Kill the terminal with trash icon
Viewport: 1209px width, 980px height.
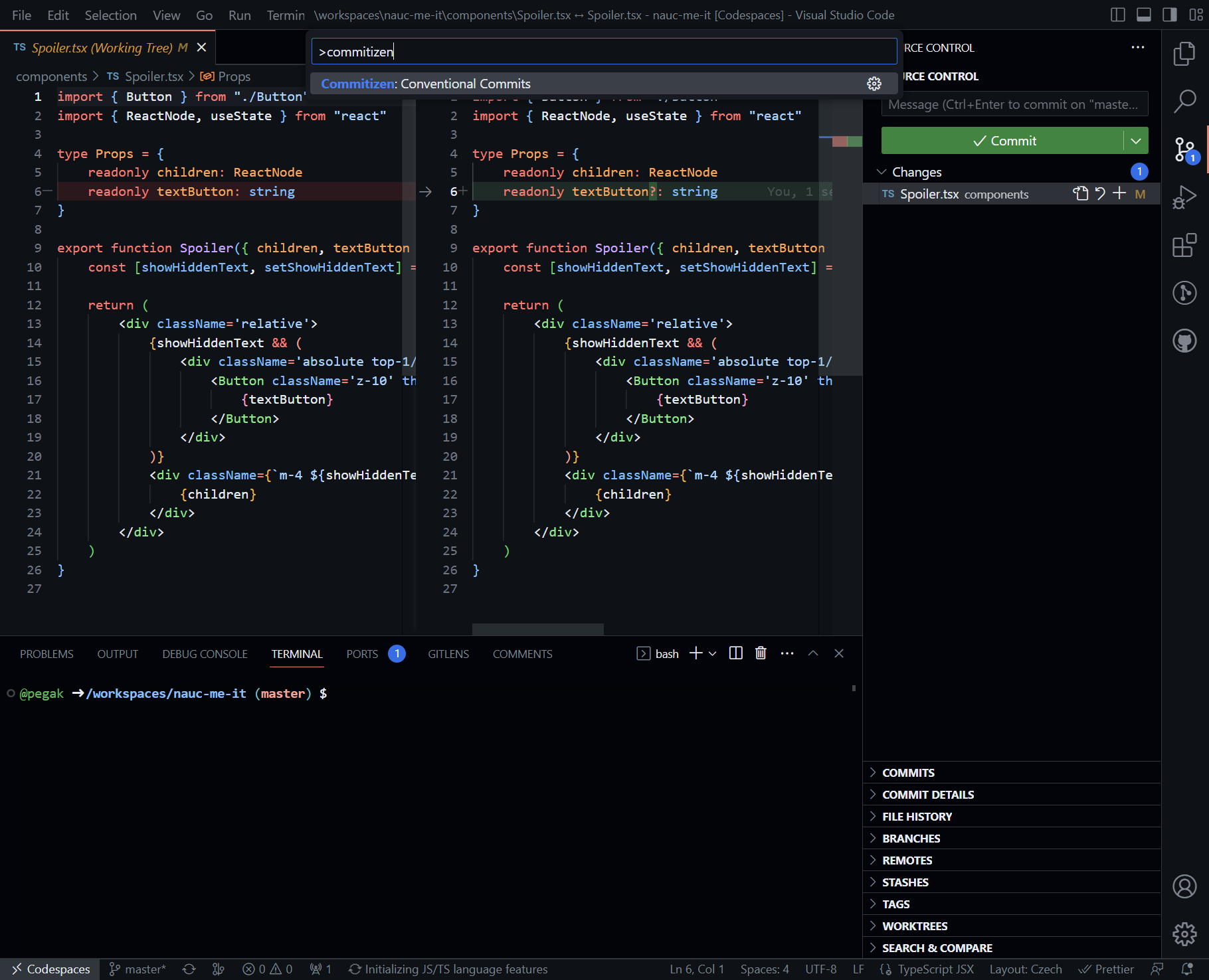[761, 653]
